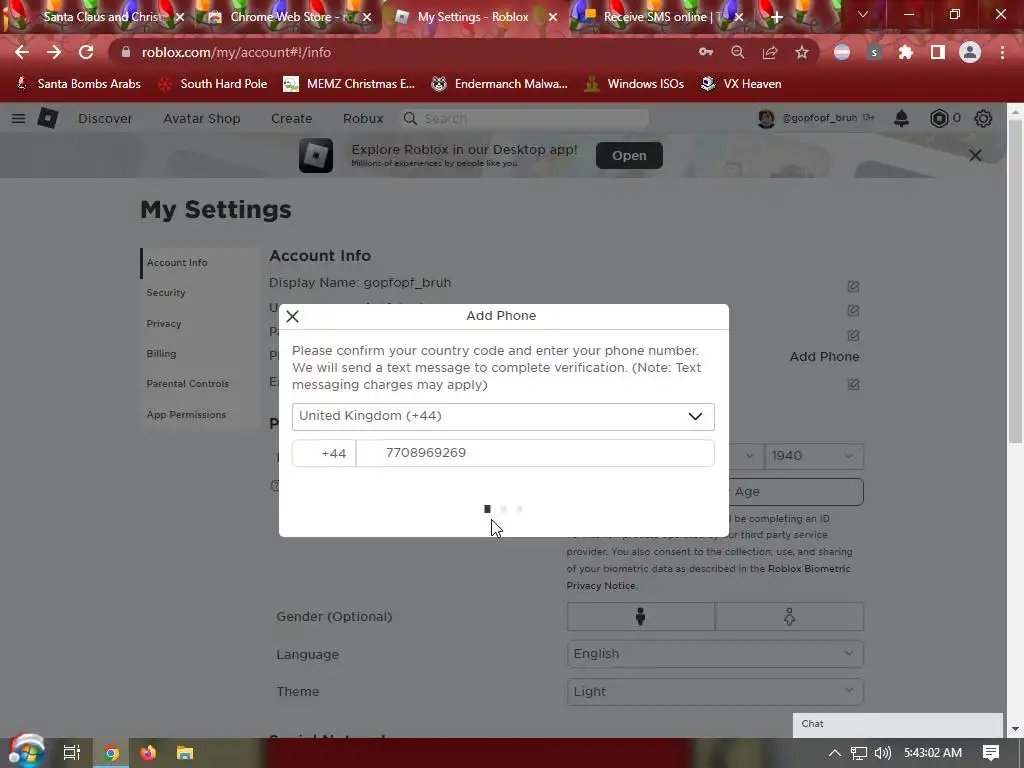Dismiss the Desktop app banner

(x=975, y=155)
